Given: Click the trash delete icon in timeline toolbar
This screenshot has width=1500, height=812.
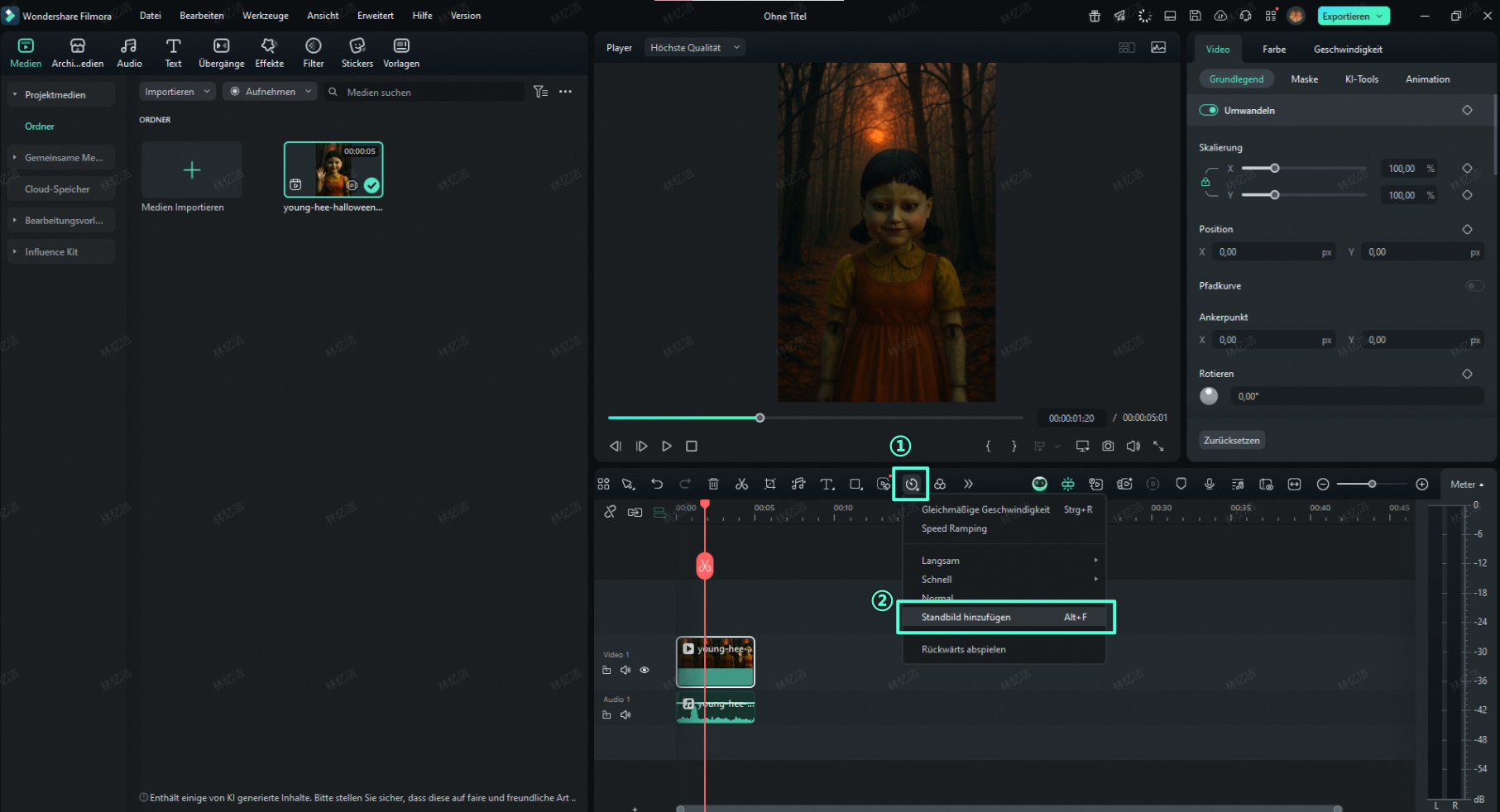Looking at the screenshot, I should (x=713, y=484).
